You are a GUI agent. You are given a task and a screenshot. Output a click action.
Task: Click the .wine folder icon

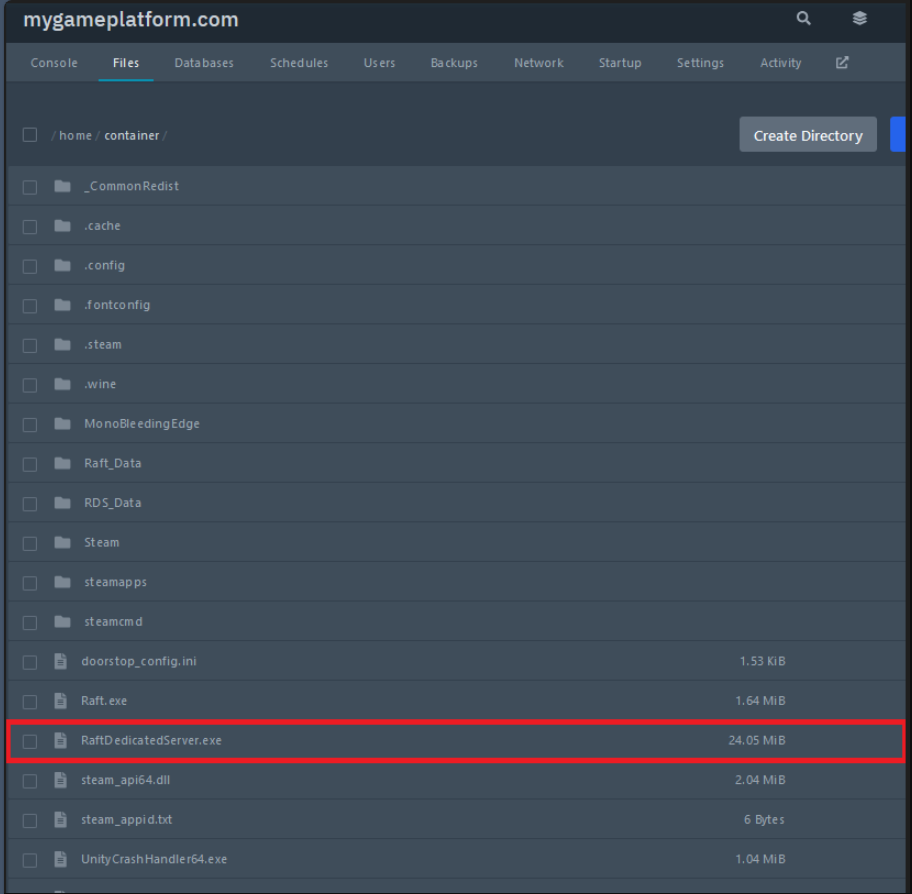(x=62, y=384)
